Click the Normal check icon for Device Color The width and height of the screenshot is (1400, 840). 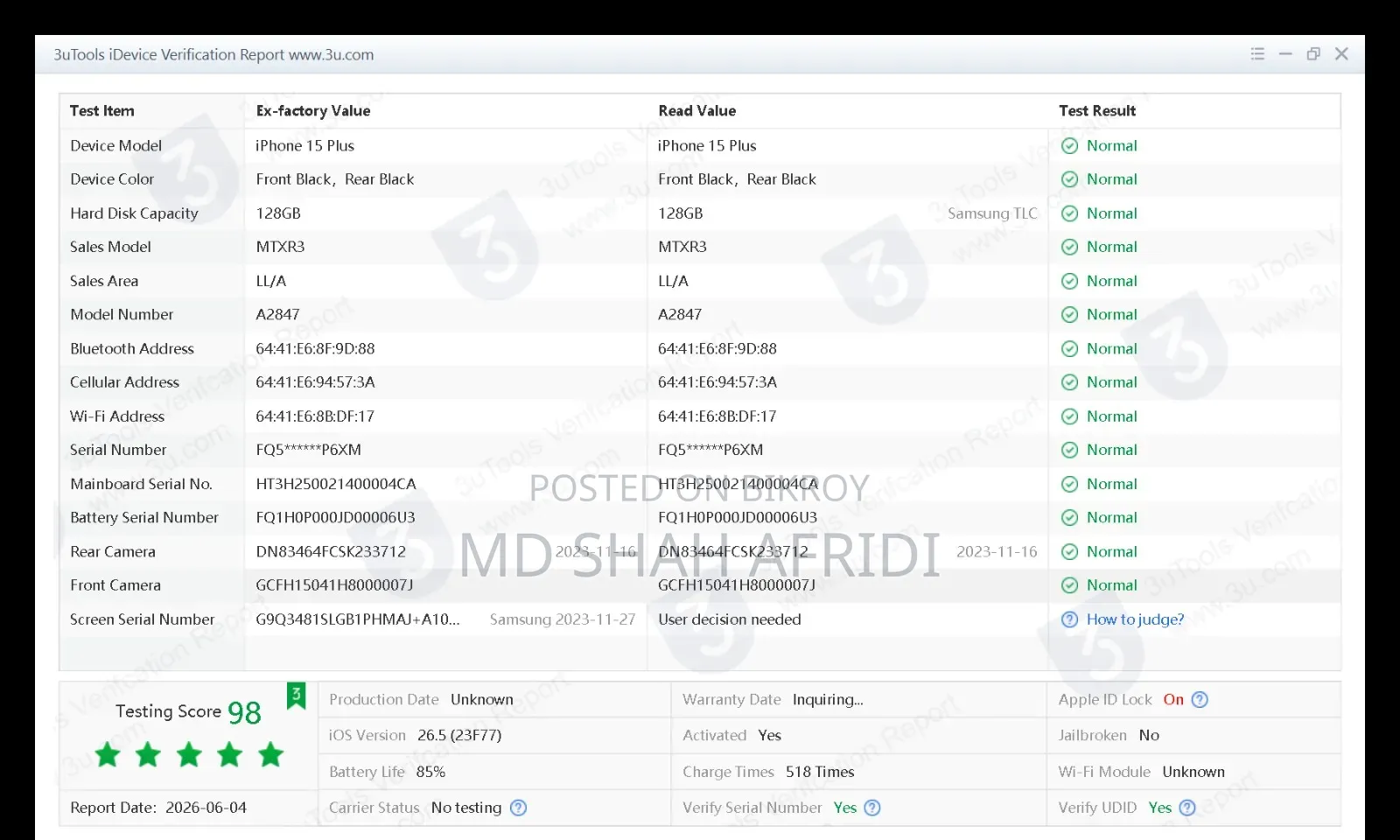click(x=1069, y=179)
